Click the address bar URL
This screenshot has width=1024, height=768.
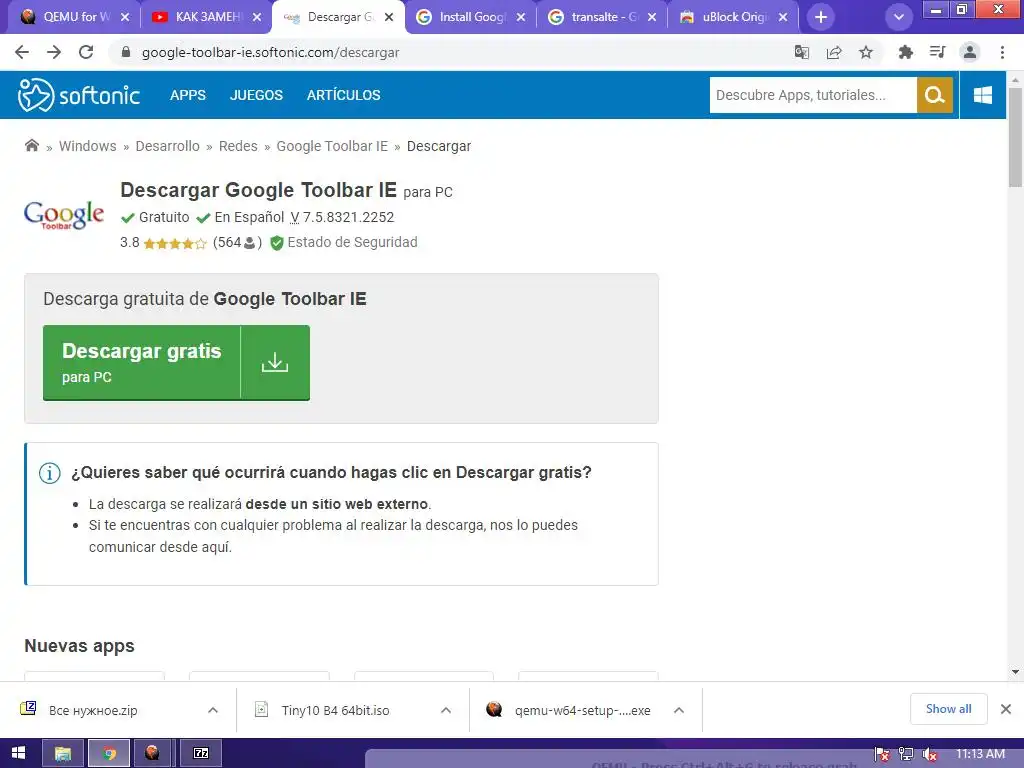(x=270, y=52)
